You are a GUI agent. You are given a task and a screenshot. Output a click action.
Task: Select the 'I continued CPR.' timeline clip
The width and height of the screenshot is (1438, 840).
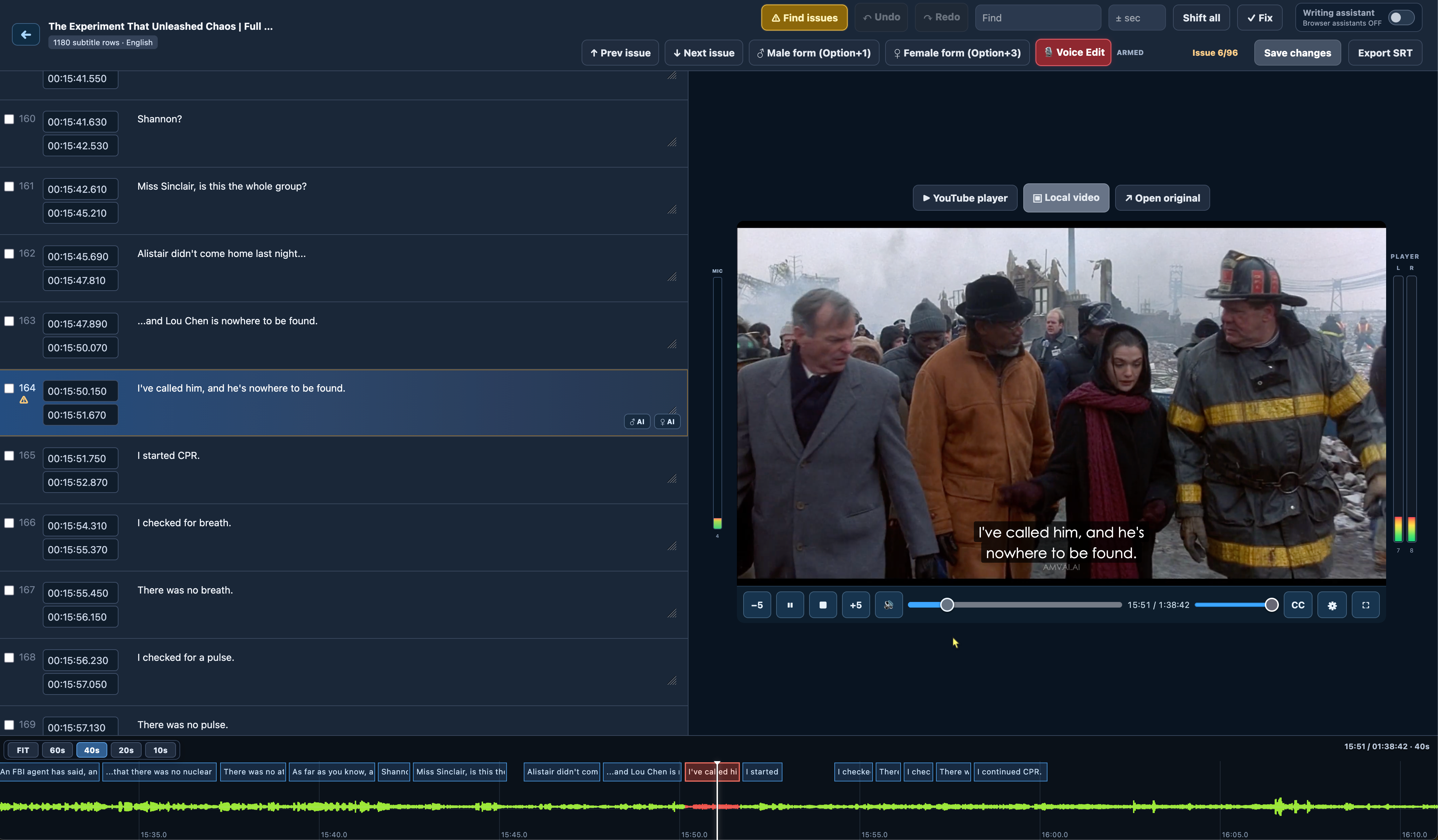click(1010, 772)
